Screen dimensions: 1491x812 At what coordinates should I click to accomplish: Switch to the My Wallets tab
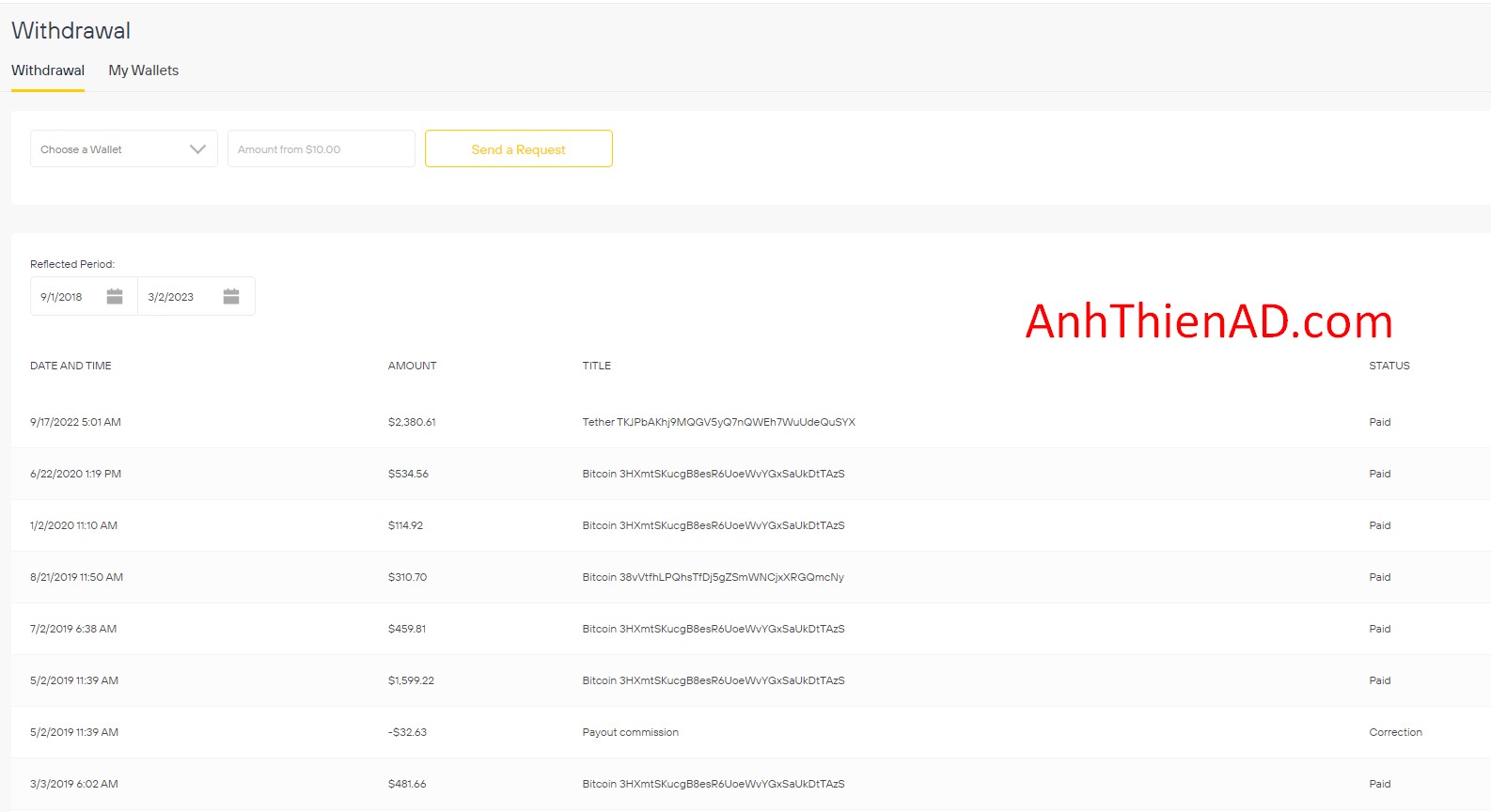pyautogui.click(x=143, y=70)
